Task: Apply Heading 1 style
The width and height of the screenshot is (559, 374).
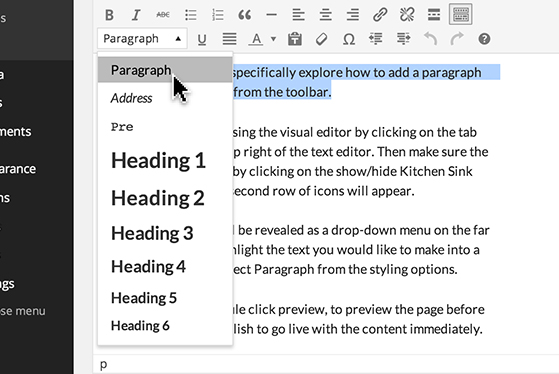Action: [x=165, y=160]
